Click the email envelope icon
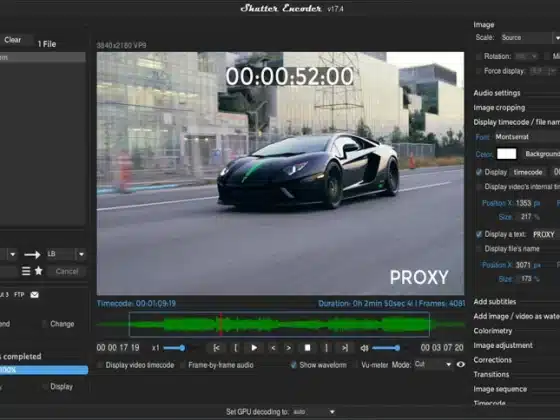The image size is (560, 420). 35,295
